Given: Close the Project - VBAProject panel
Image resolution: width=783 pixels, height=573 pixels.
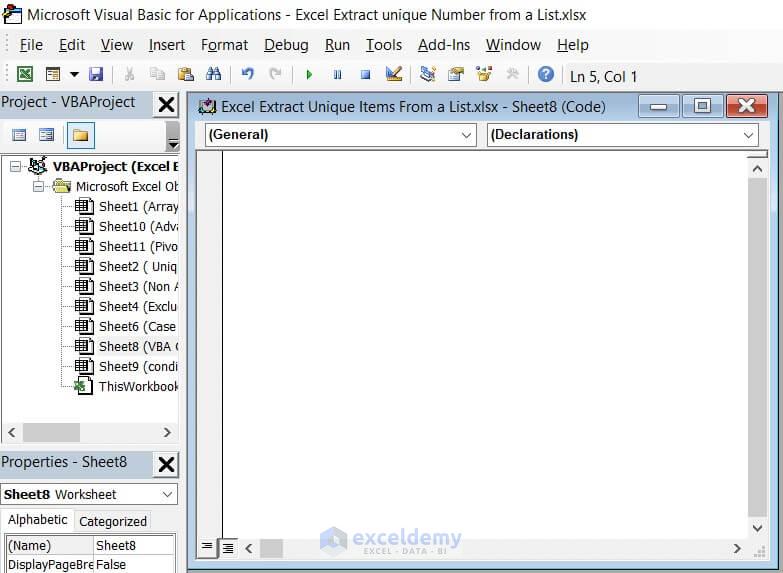Looking at the screenshot, I should click(166, 104).
